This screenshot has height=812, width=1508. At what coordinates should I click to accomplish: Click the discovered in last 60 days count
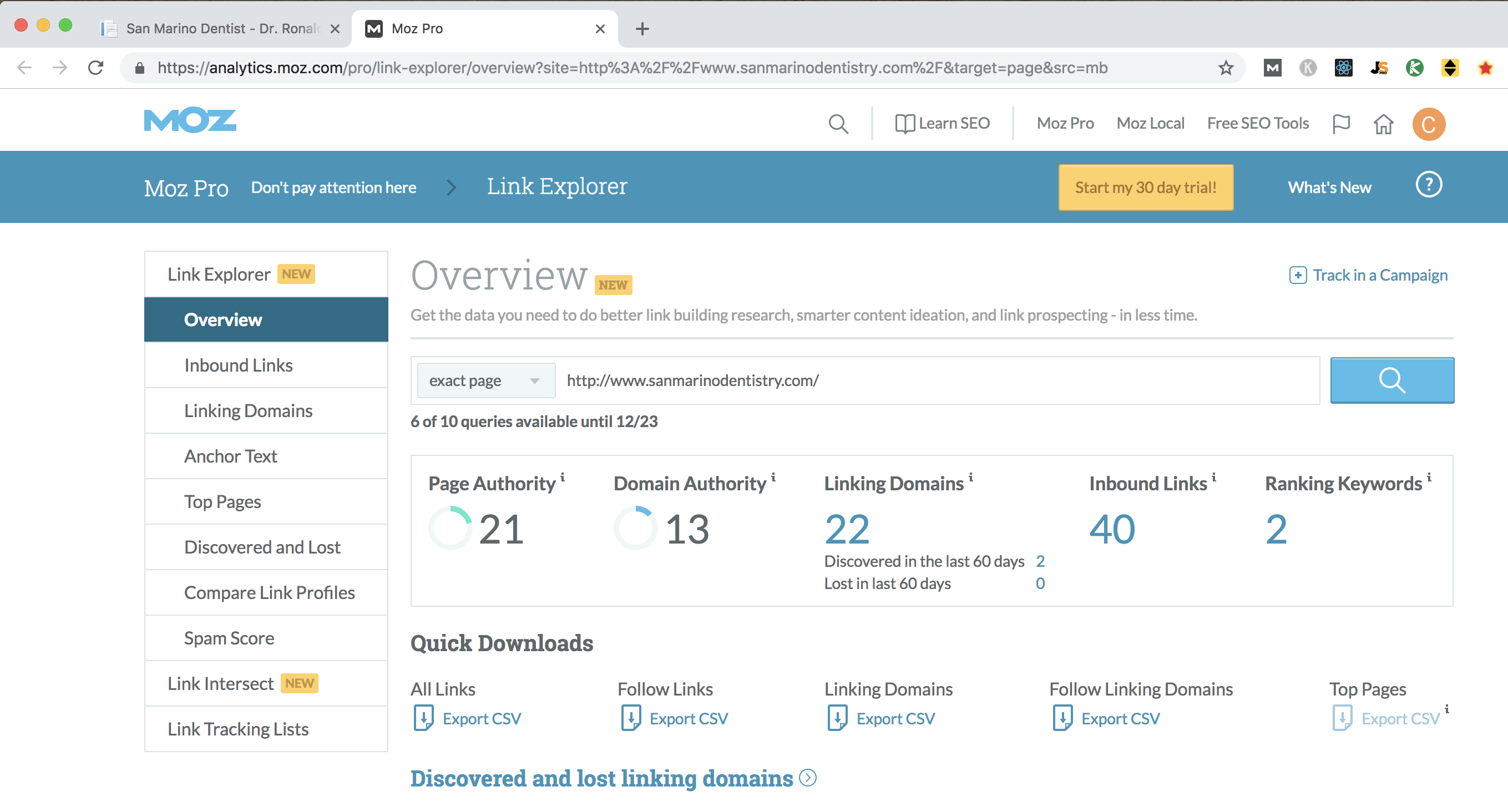tap(1040, 562)
